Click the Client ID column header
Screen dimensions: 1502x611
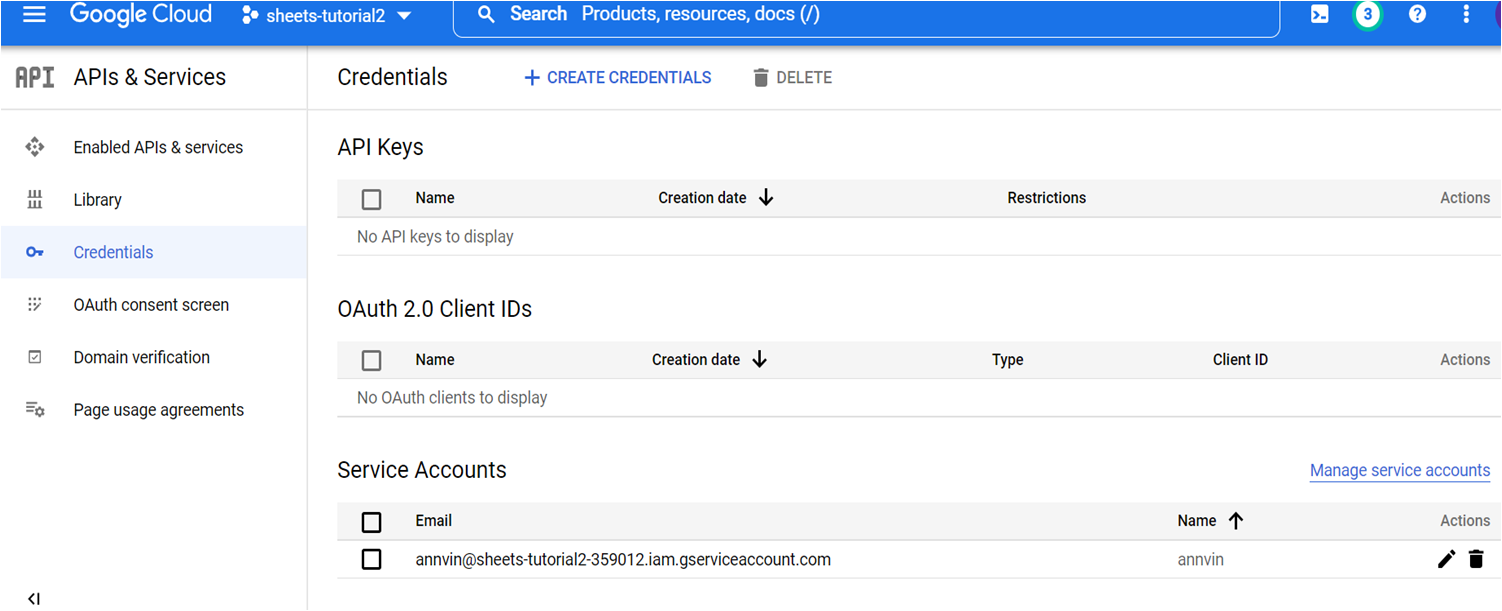[x=1240, y=360]
